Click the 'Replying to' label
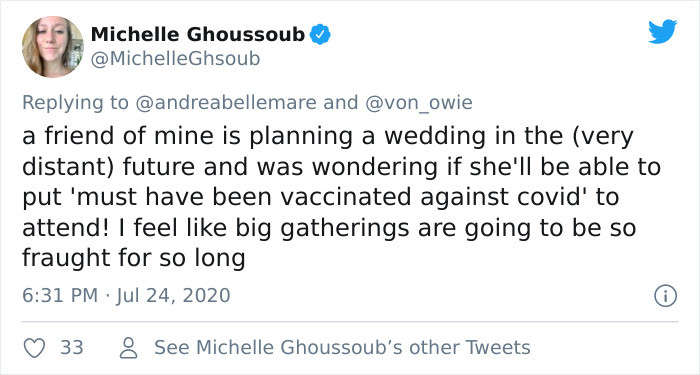The image size is (700, 375). [x=75, y=103]
